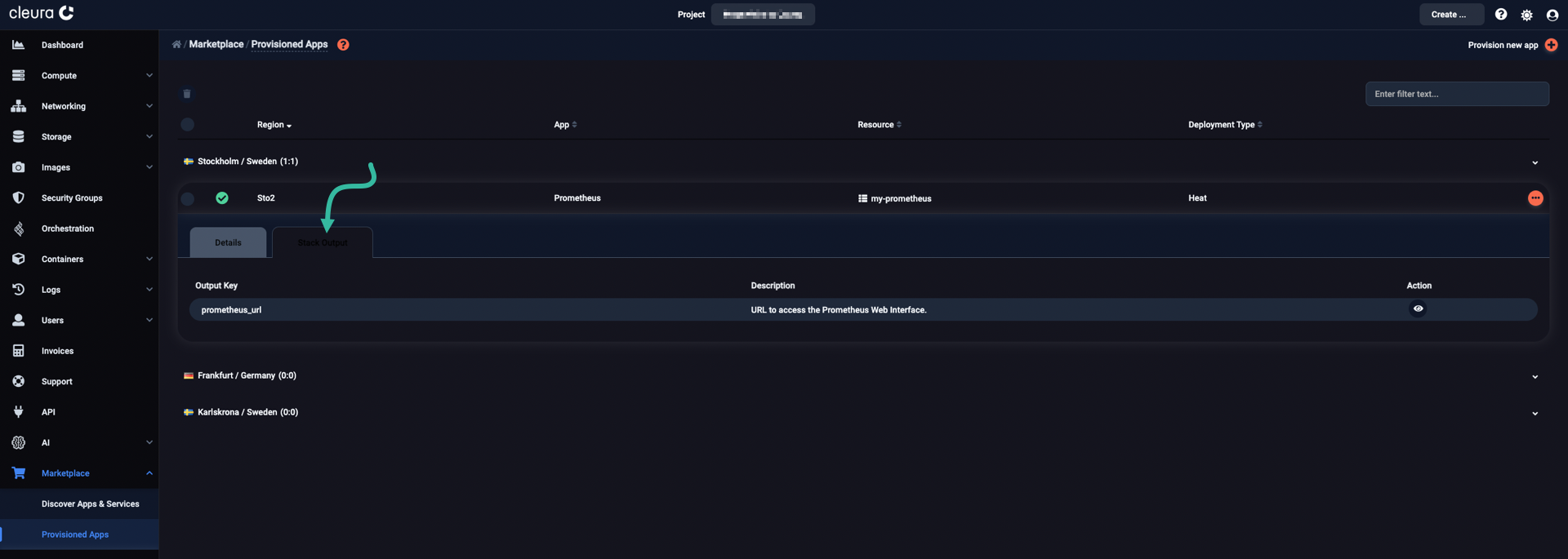Expand the Frankfurt / Germany region chevron
Image resolution: width=1568 pixels, height=559 pixels.
pos(1535,376)
